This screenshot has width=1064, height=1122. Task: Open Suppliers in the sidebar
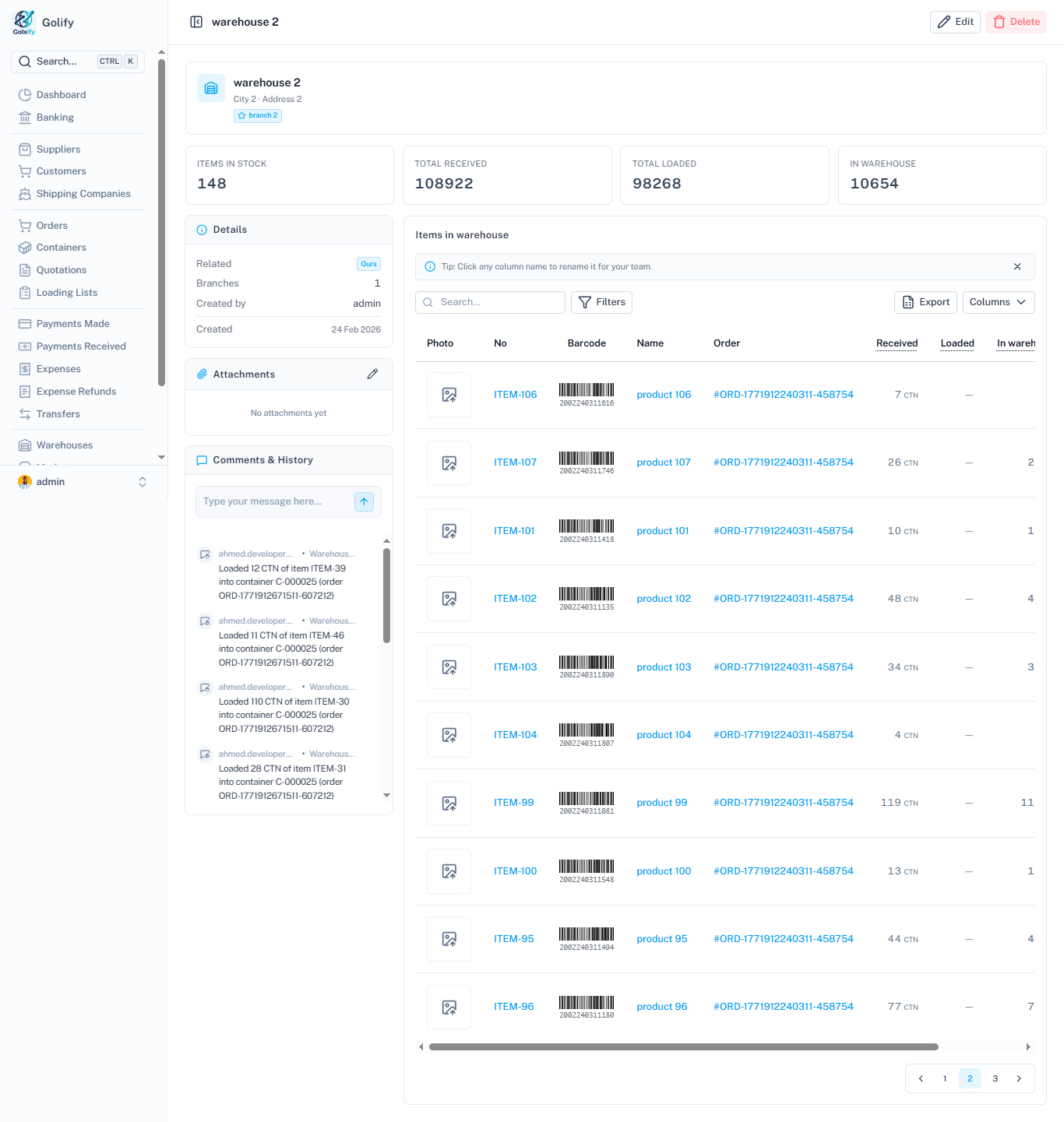point(58,149)
